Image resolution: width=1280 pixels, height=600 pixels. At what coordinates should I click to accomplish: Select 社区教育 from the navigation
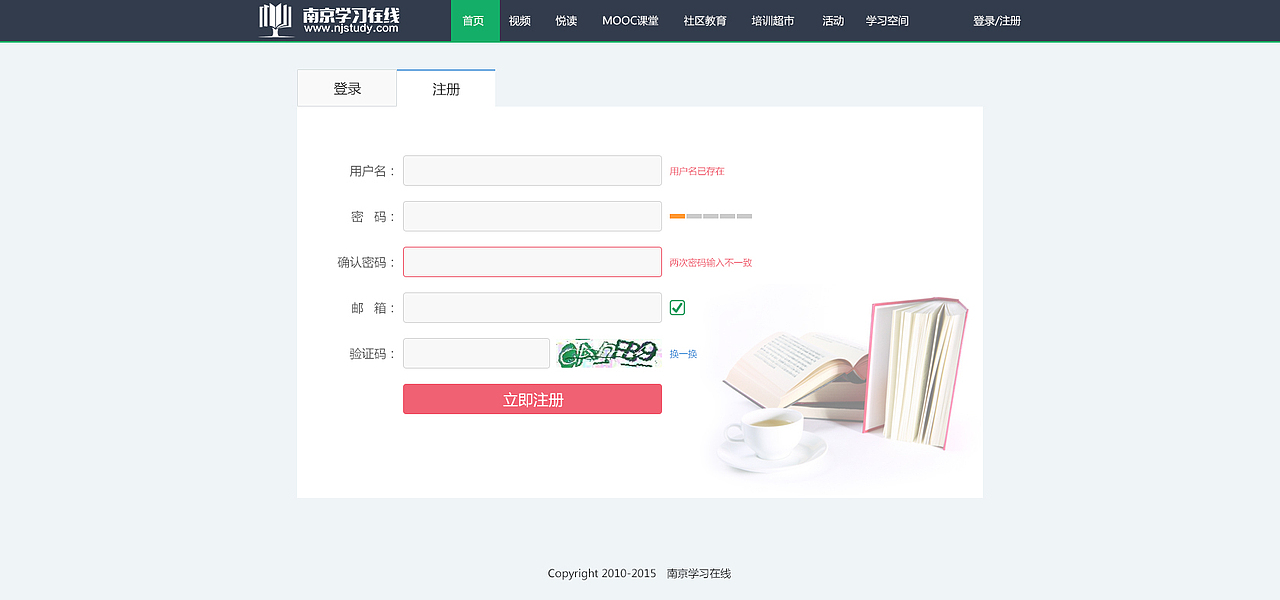point(705,20)
